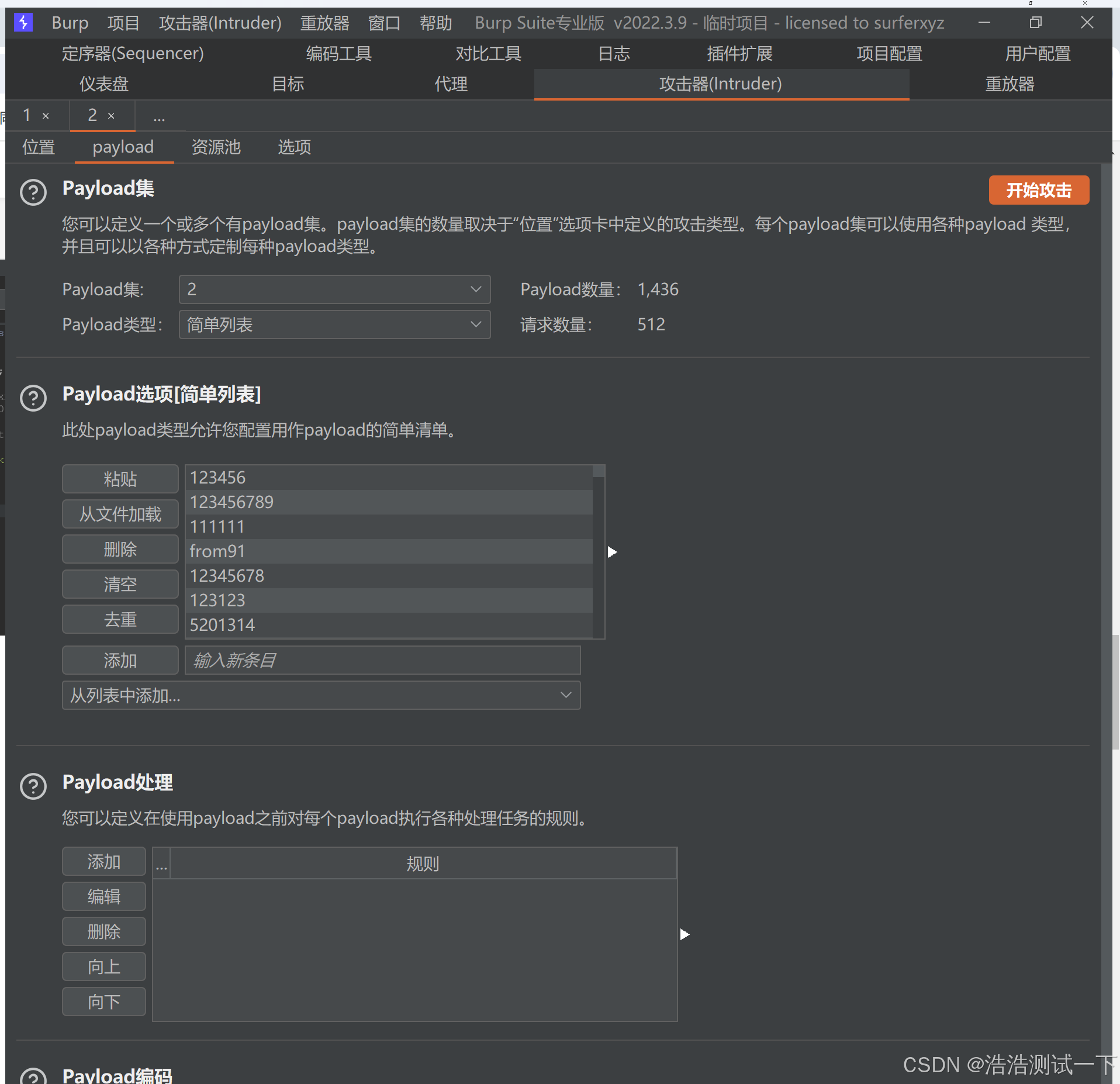The height and width of the screenshot is (1084, 1120).
Task: Open the 重放器 menu in menu bar
Action: pyautogui.click(x=324, y=23)
